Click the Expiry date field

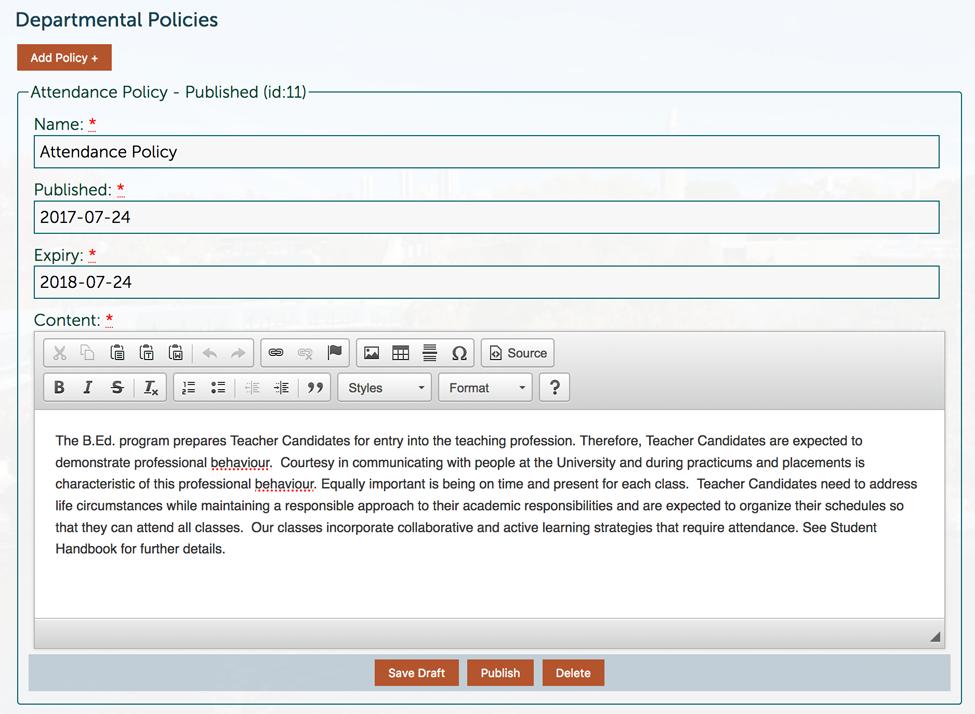487,282
